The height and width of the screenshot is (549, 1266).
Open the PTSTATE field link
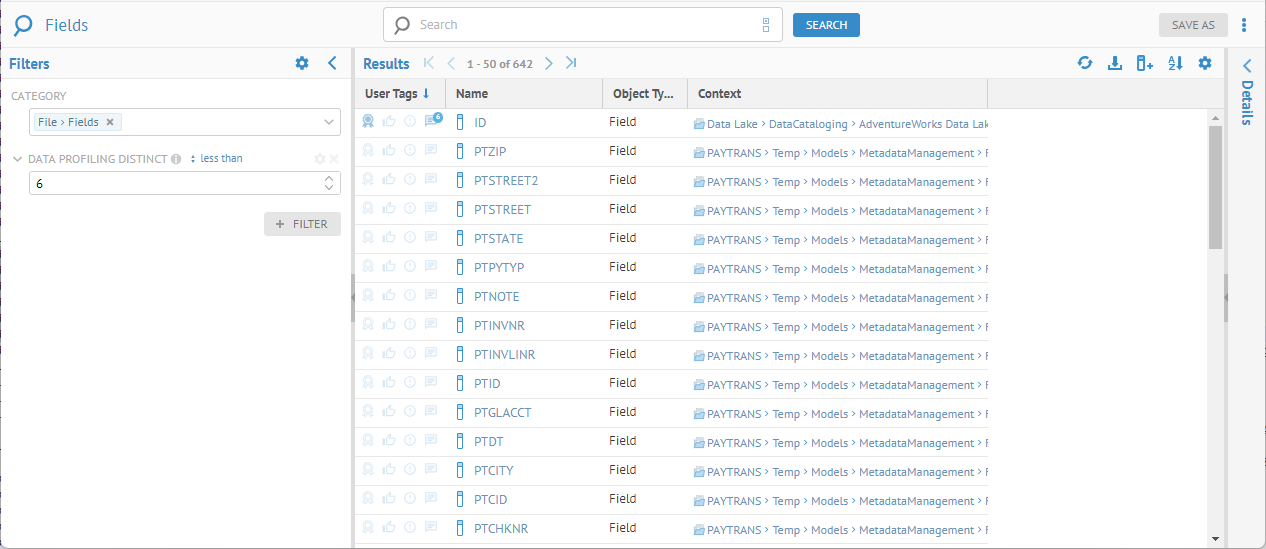498,239
